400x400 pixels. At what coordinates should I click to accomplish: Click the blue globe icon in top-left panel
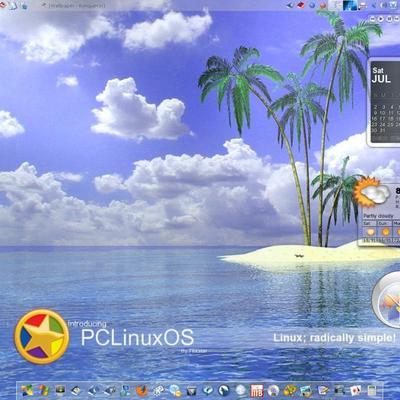pyautogui.click(x=24, y=6)
